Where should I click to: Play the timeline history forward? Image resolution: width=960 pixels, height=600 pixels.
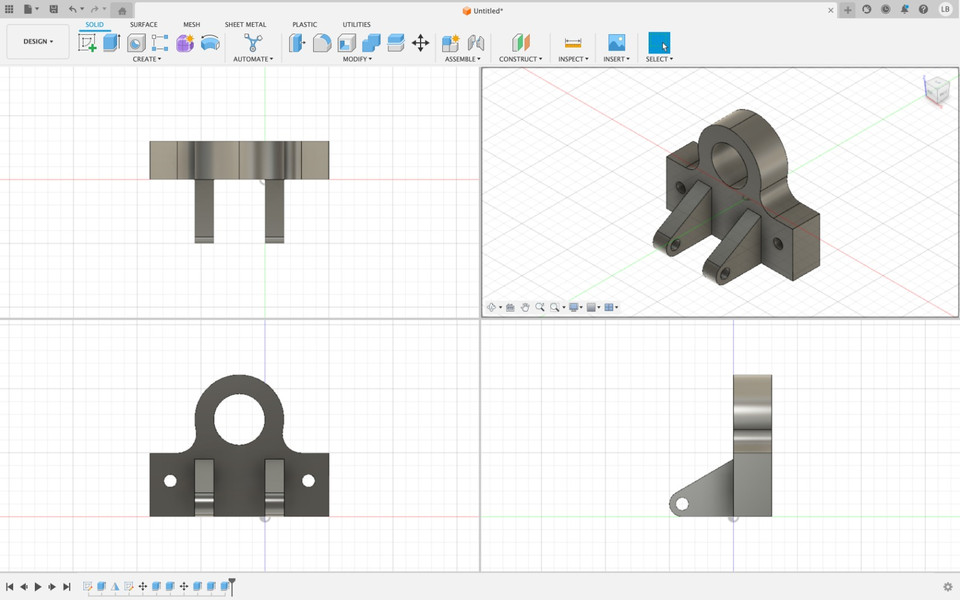(38, 587)
